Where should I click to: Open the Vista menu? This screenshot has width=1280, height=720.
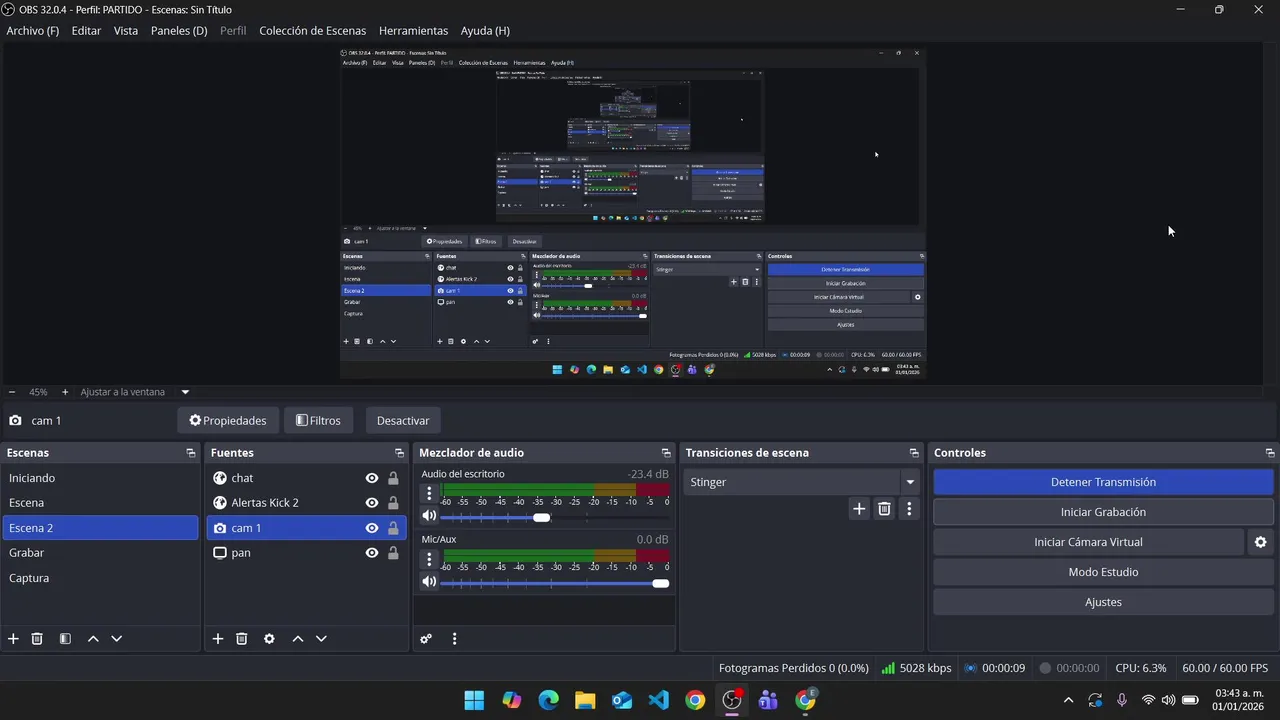click(126, 31)
